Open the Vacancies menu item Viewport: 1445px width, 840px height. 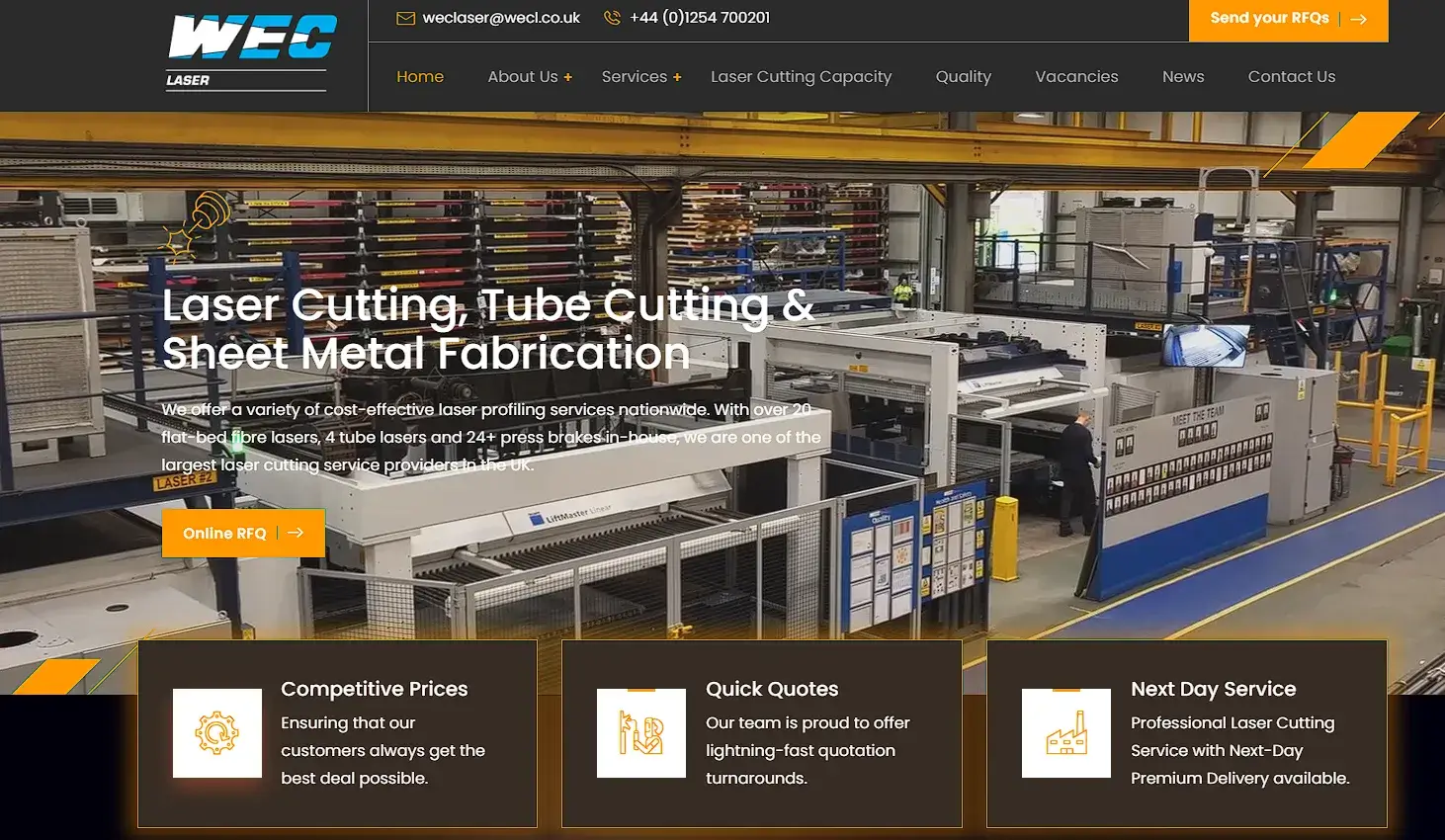pos(1076,77)
